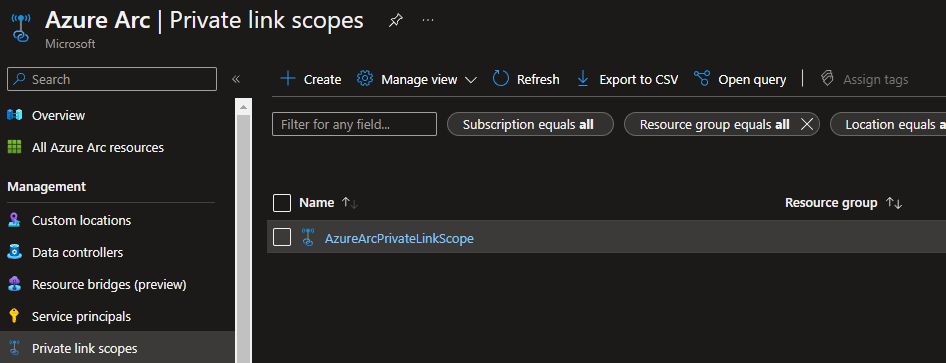The width and height of the screenshot is (946, 363).
Task: Click the Assign tags button
Action: point(864,79)
